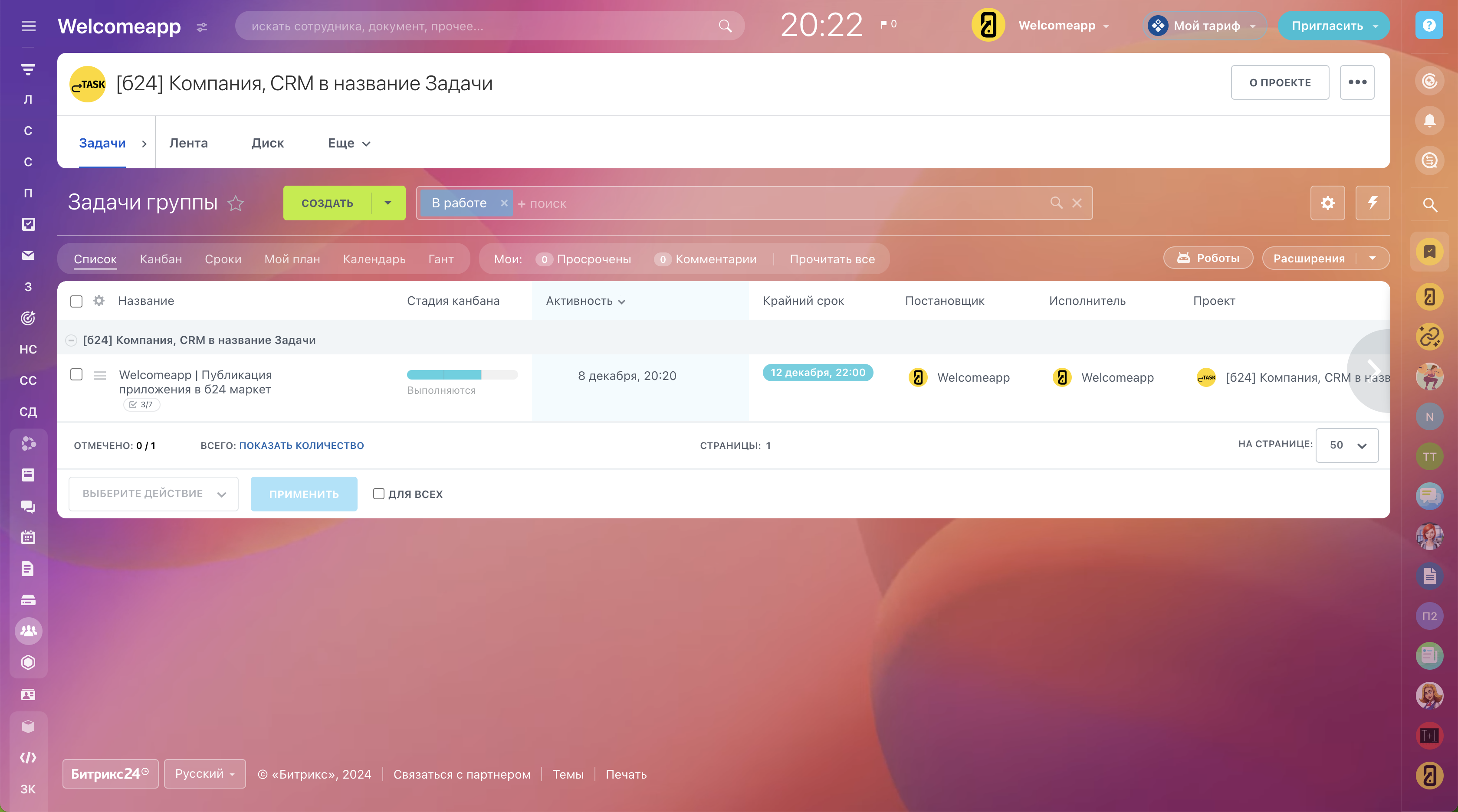
Task: Open the Лента tab
Action: click(188, 143)
